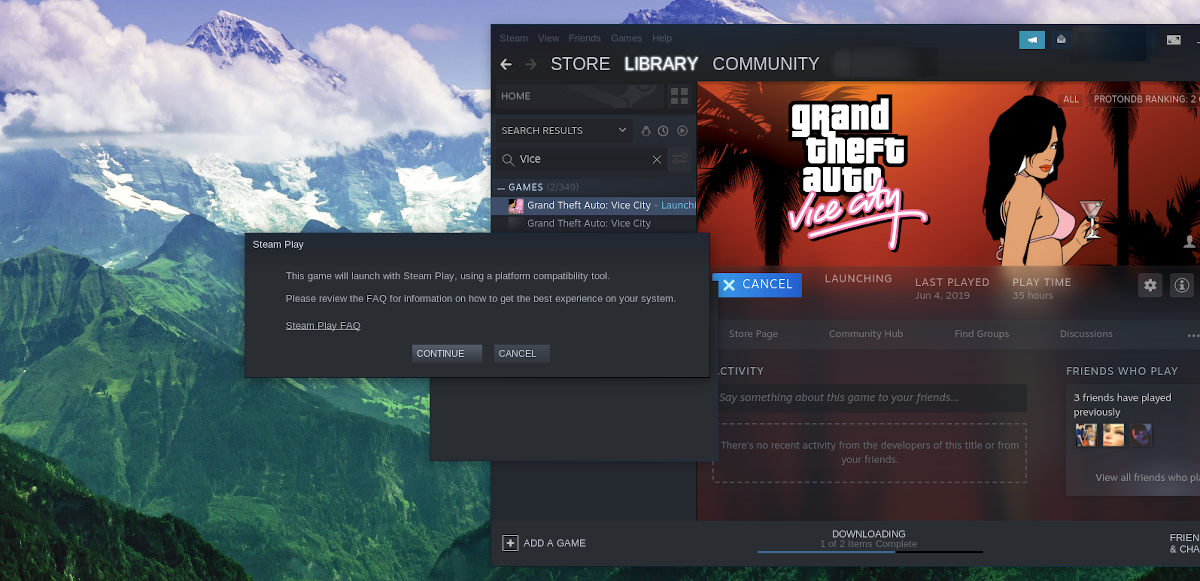Image resolution: width=1200 pixels, height=581 pixels.
Task: Open more links ellipsis
Action: pyautogui.click(x=1192, y=335)
